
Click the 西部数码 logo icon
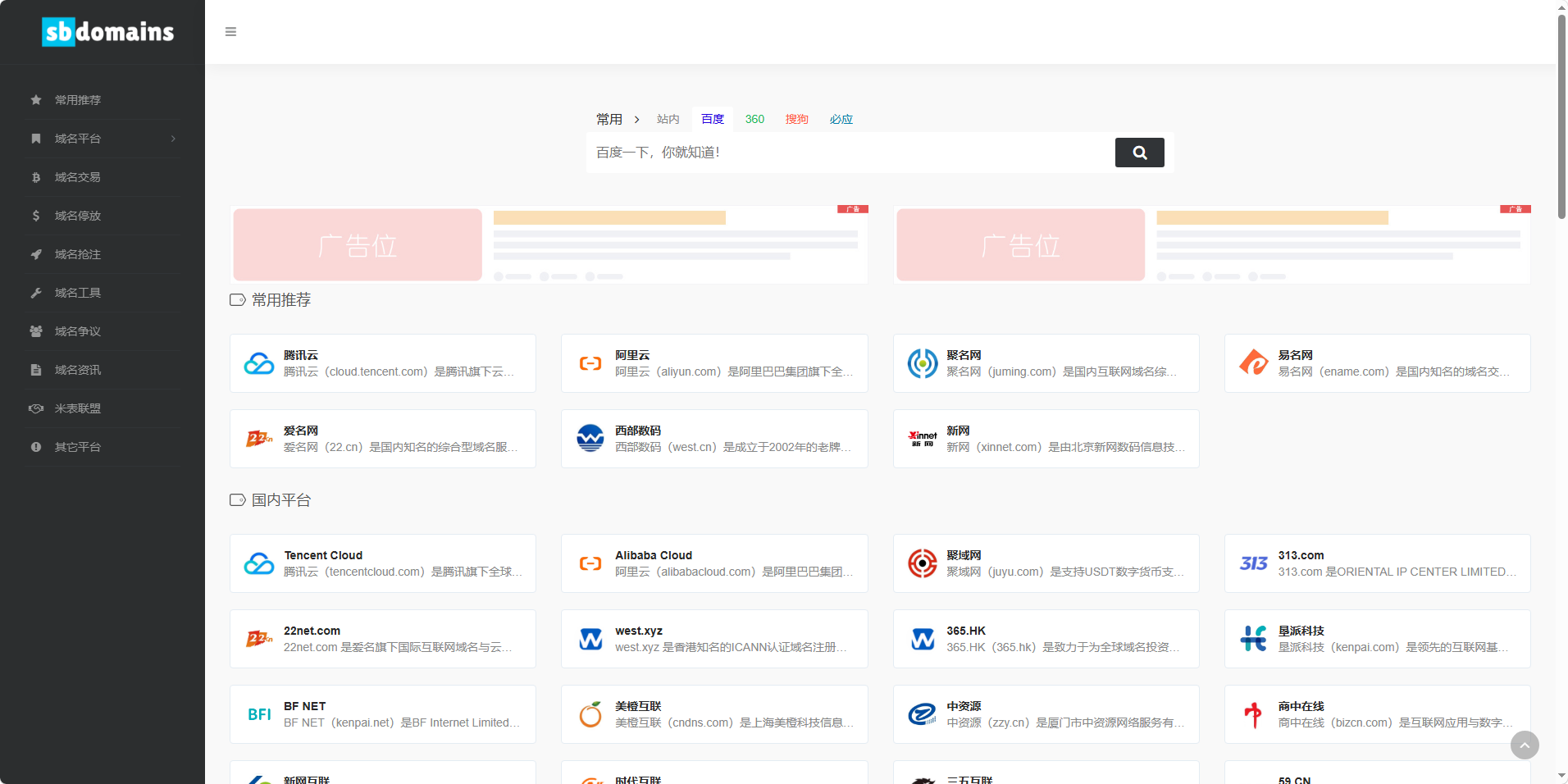point(590,439)
